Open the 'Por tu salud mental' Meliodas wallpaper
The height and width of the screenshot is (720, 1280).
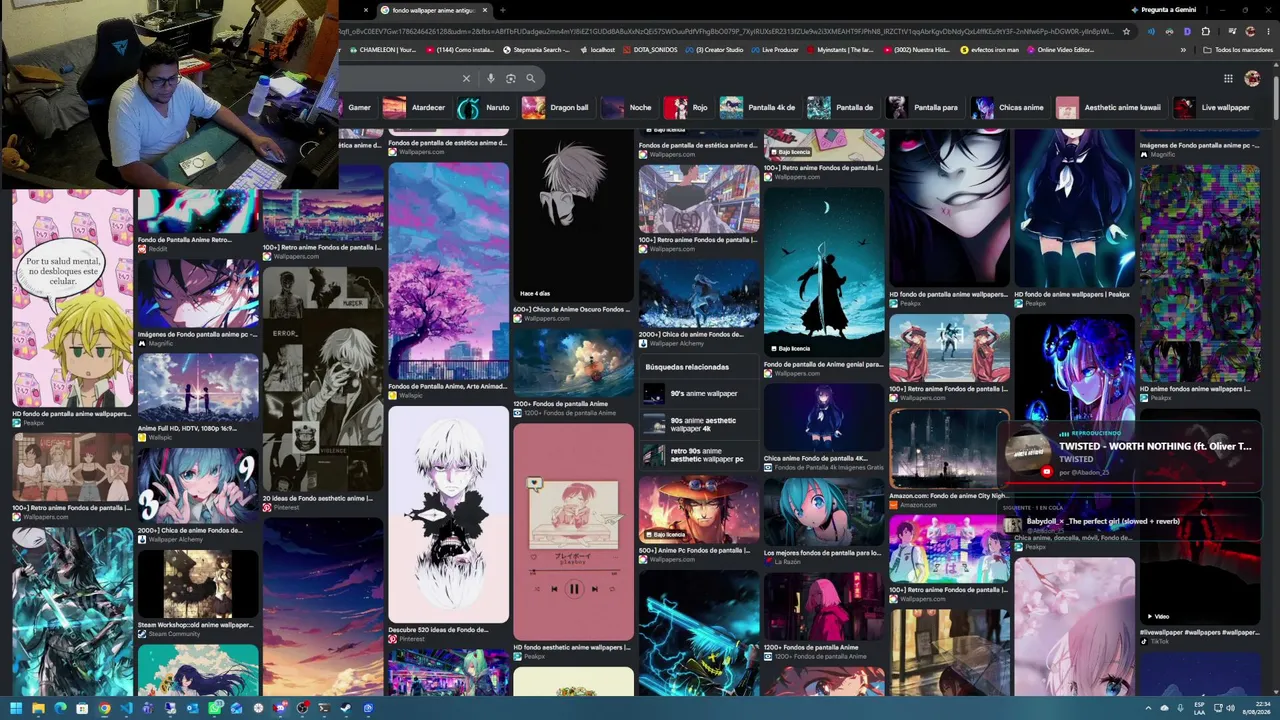pyautogui.click(x=72, y=298)
